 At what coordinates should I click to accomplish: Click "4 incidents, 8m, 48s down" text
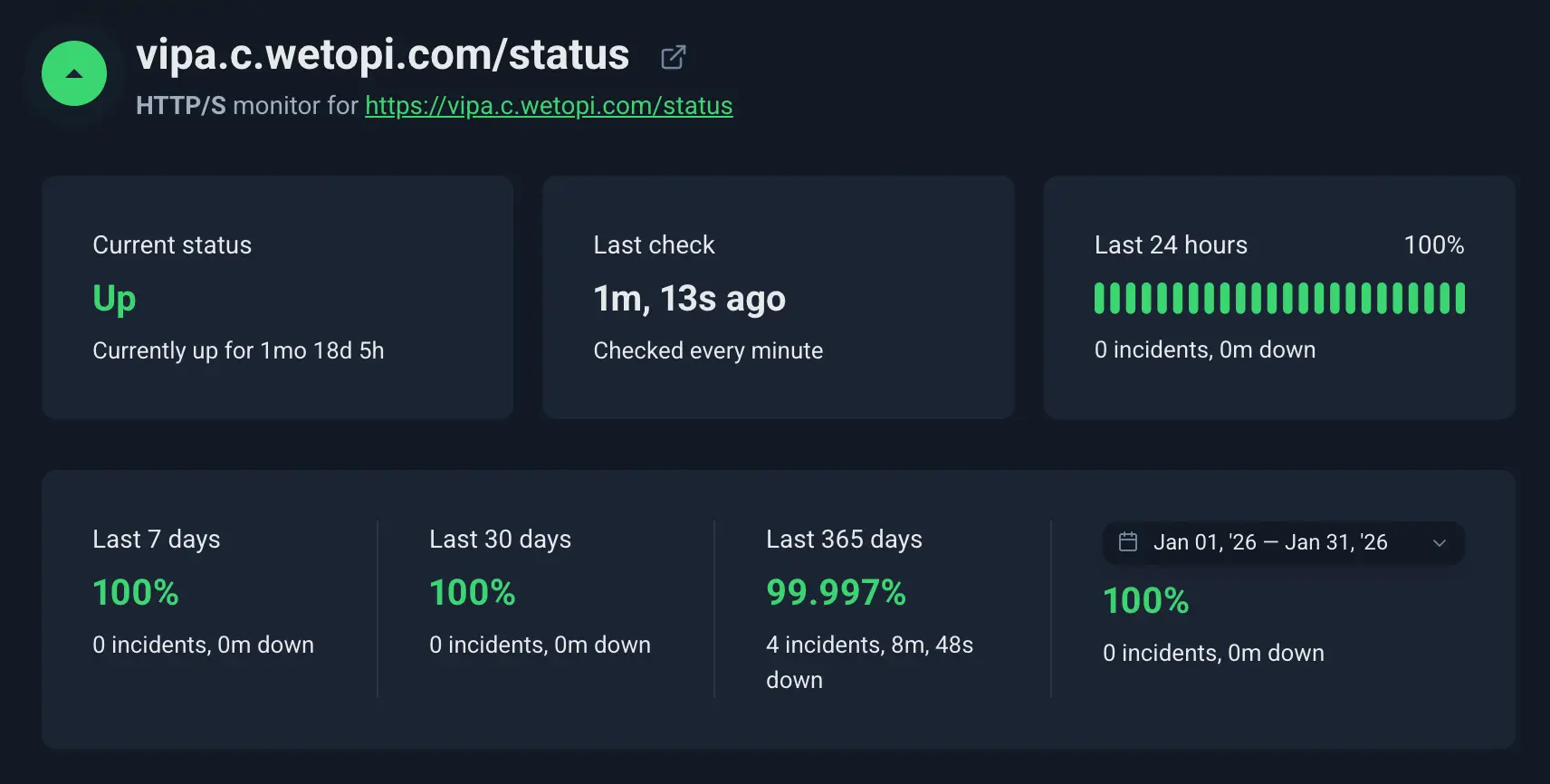(x=869, y=645)
